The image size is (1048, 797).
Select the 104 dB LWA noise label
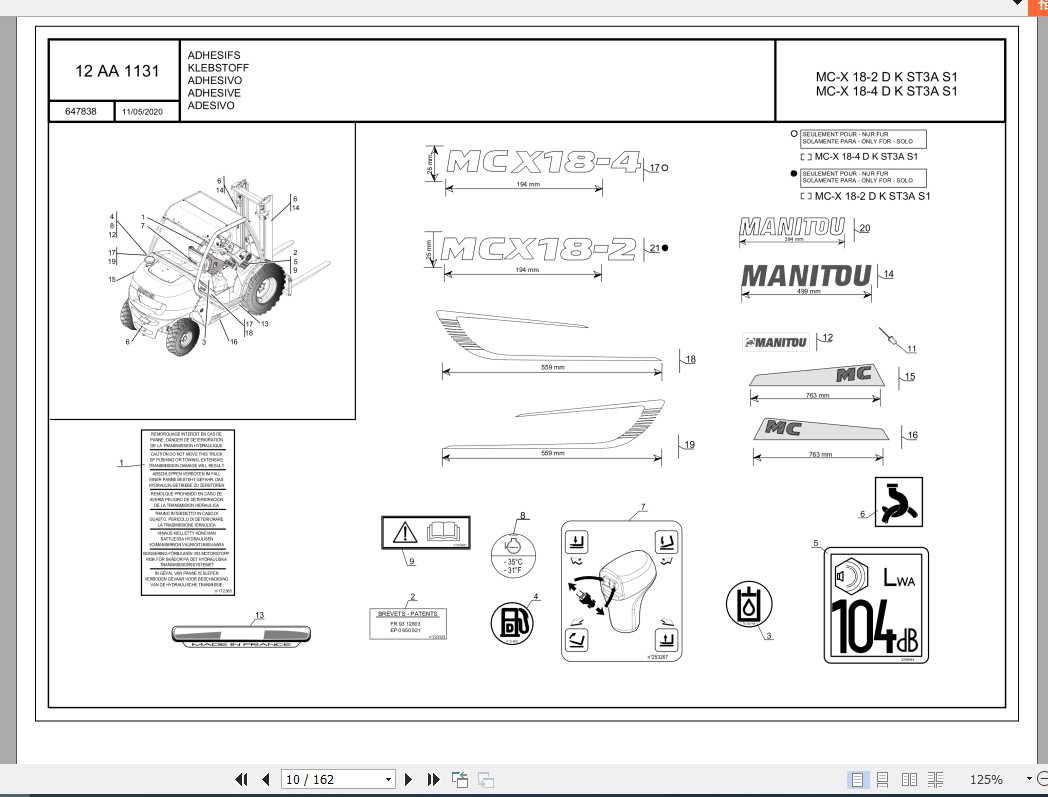click(x=875, y=605)
